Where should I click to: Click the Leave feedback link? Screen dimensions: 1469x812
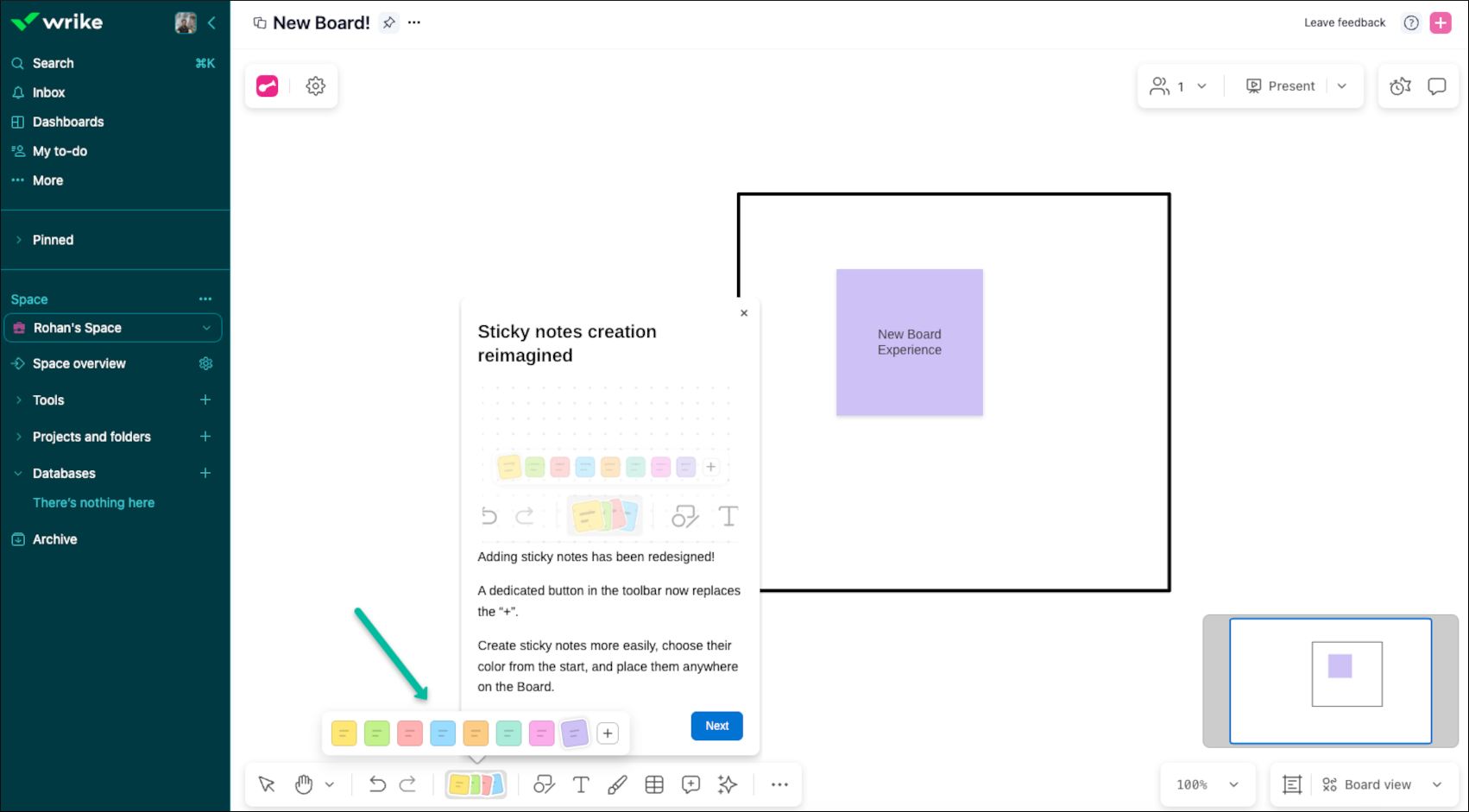pyautogui.click(x=1343, y=22)
